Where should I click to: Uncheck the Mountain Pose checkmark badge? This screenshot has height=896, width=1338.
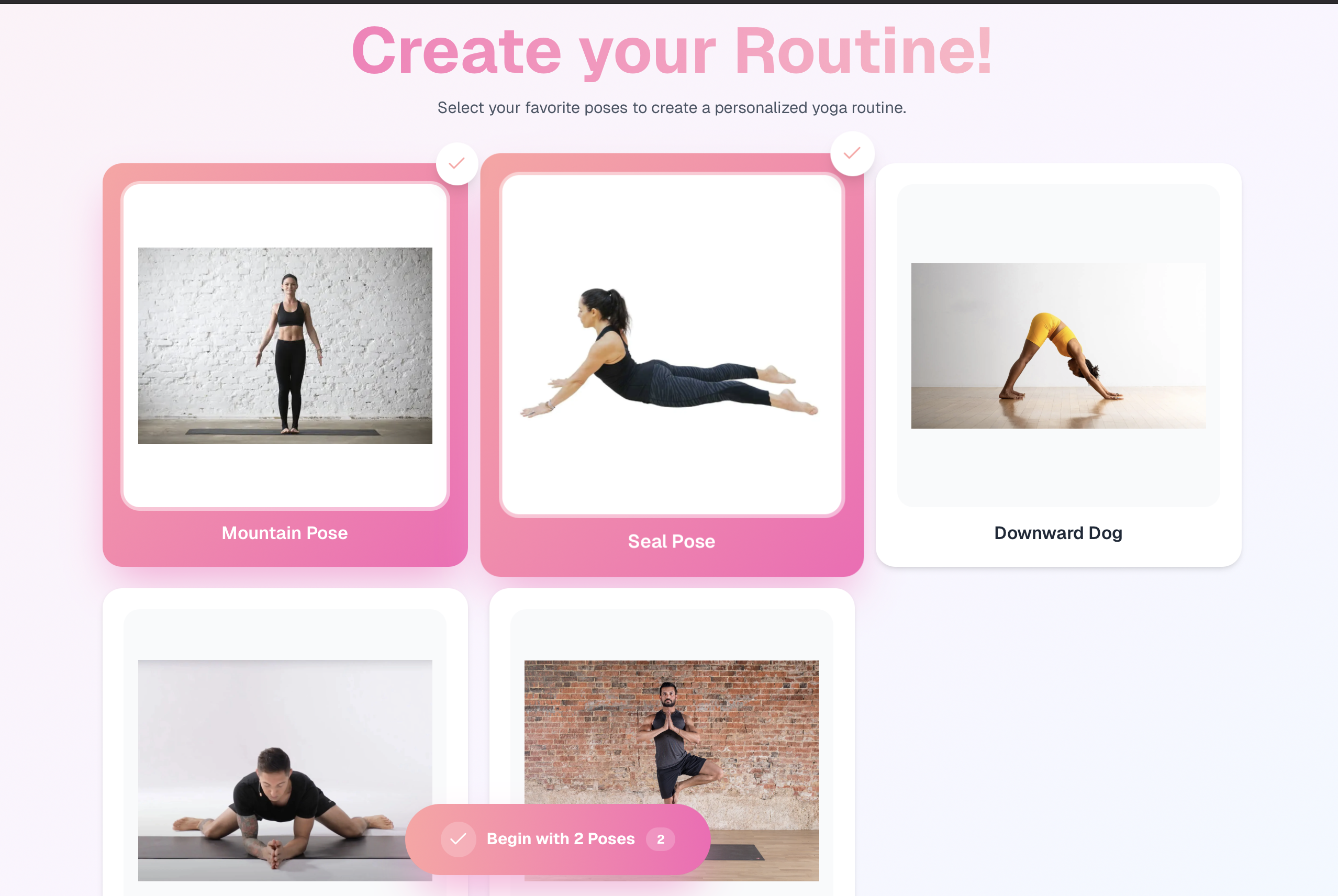(456, 163)
